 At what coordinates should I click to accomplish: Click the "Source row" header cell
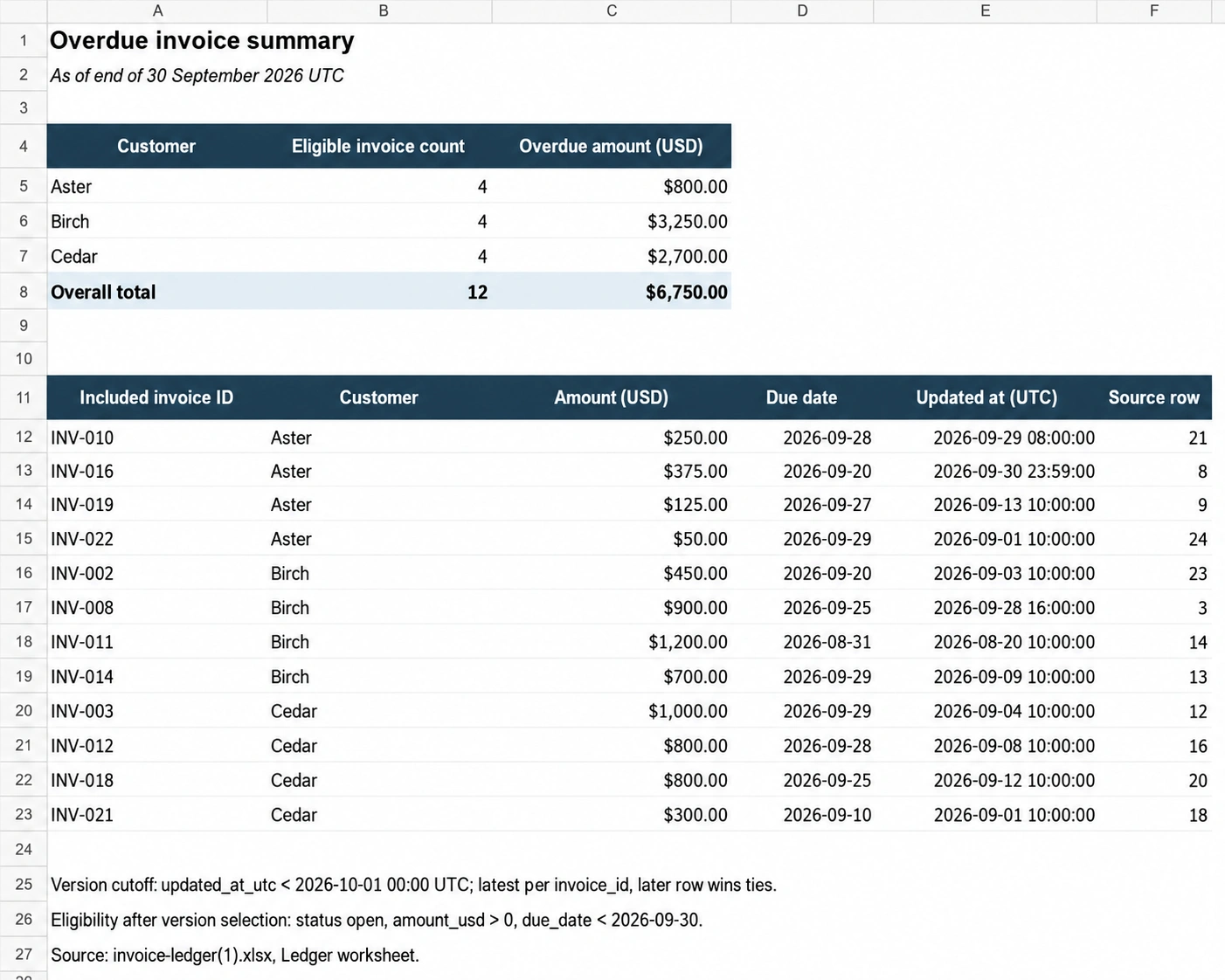tap(1154, 397)
